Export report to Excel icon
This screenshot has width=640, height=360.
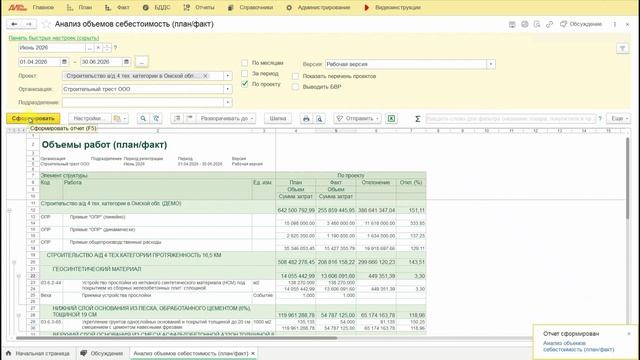391,118
